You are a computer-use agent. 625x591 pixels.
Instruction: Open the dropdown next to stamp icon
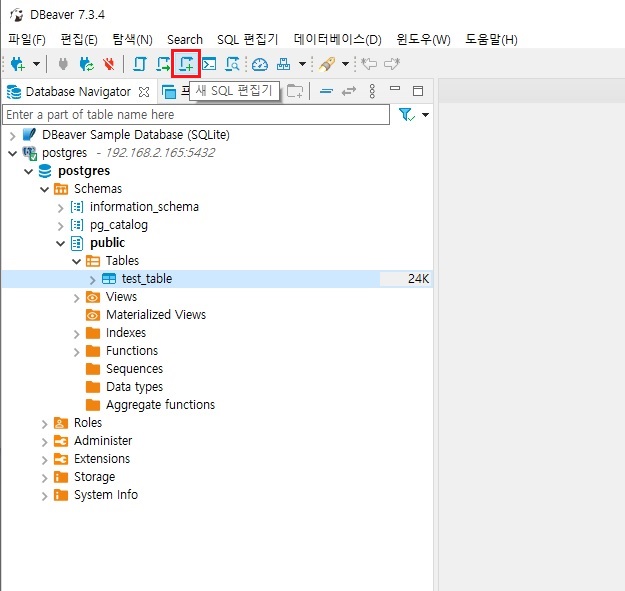click(303, 64)
